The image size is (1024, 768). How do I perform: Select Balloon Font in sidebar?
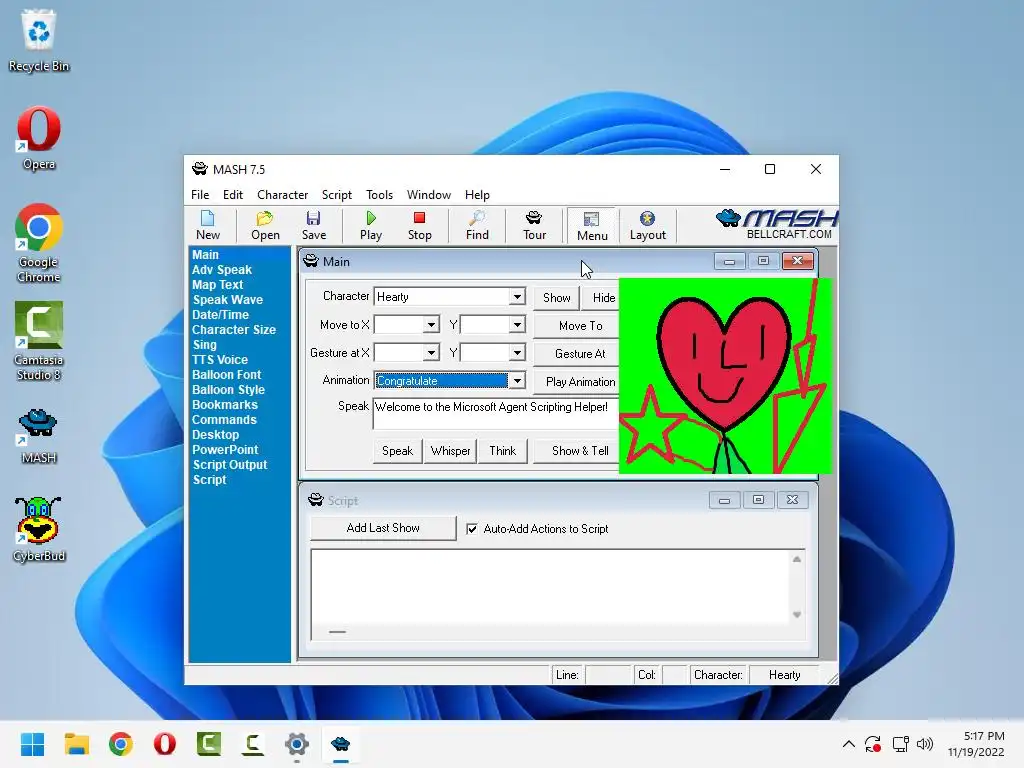tap(226, 375)
